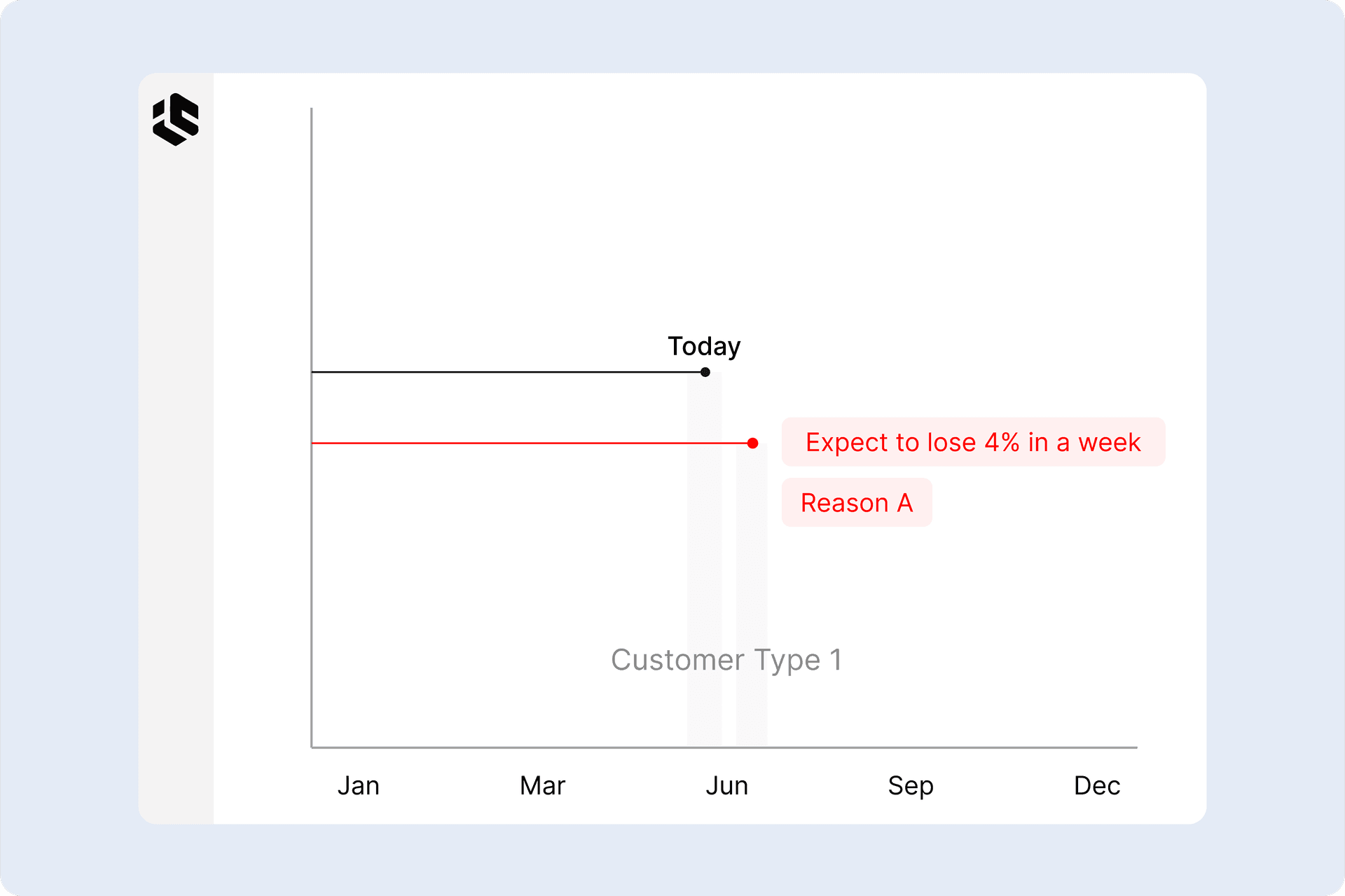
Task: Click the Mar month label
Action: coord(542,785)
